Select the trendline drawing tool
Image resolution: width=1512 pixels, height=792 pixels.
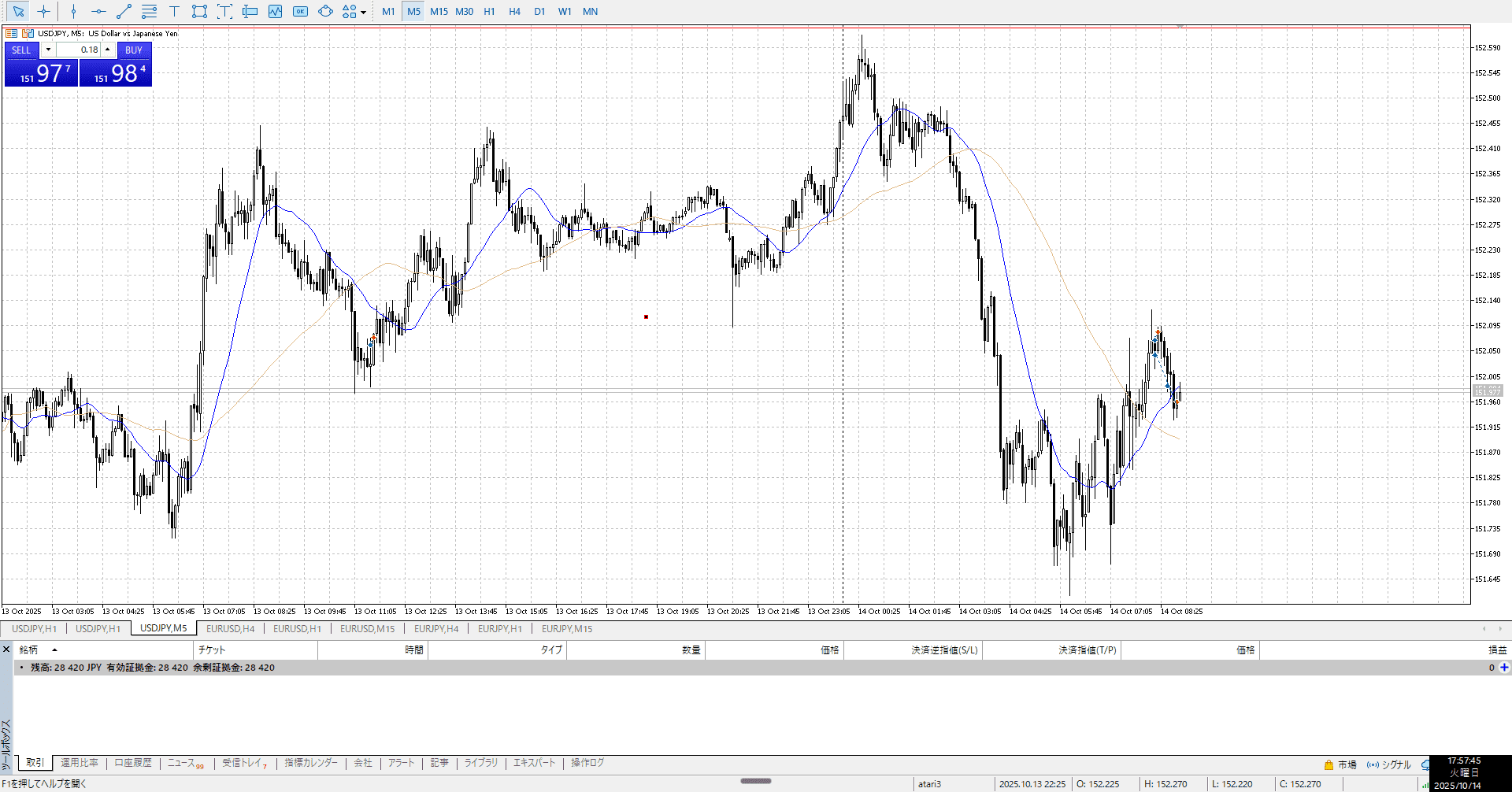[x=124, y=11]
